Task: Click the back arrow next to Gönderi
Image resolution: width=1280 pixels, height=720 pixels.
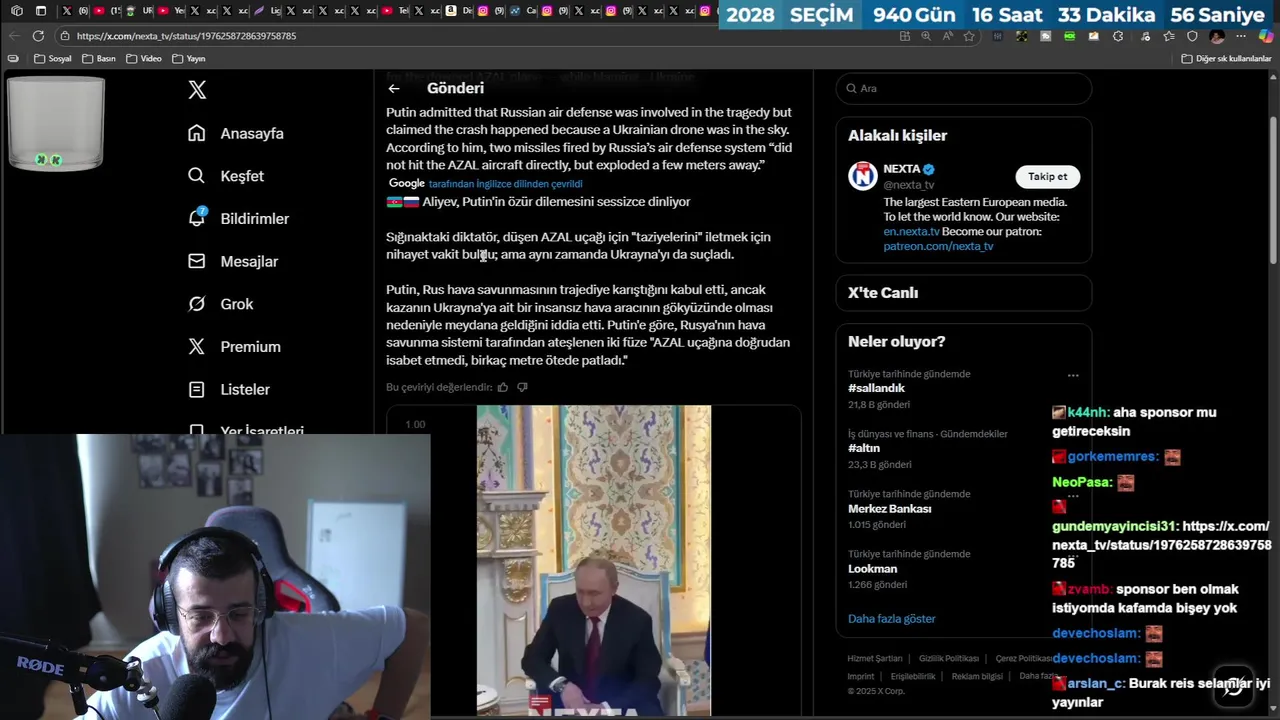Action: coord(394,88)
